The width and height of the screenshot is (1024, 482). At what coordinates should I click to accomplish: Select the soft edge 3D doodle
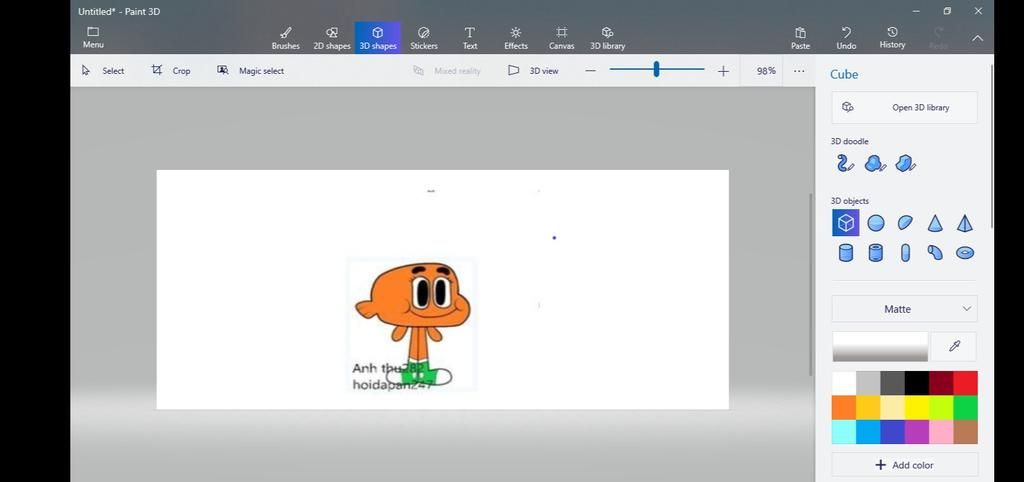(x=874, y=163)
